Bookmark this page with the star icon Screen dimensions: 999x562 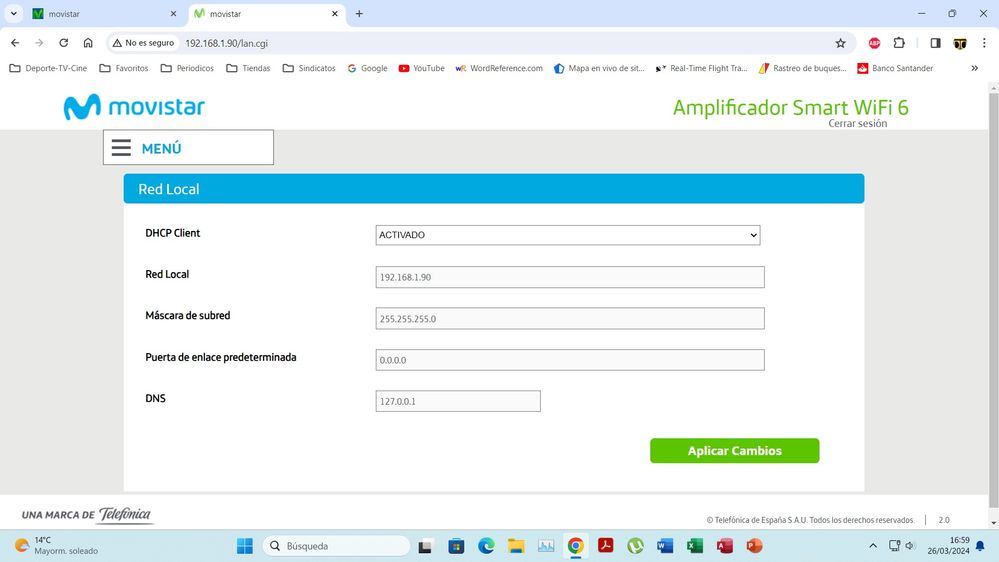840,43
